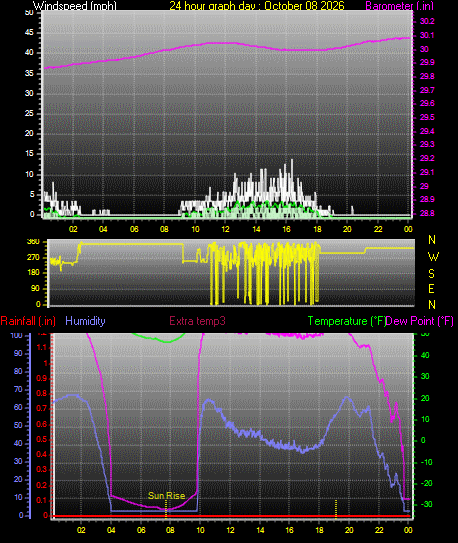Viewport: 458px width, 543px height.
Task: Select the 'Extra temp3' legend label
Action: pos(197,321)
